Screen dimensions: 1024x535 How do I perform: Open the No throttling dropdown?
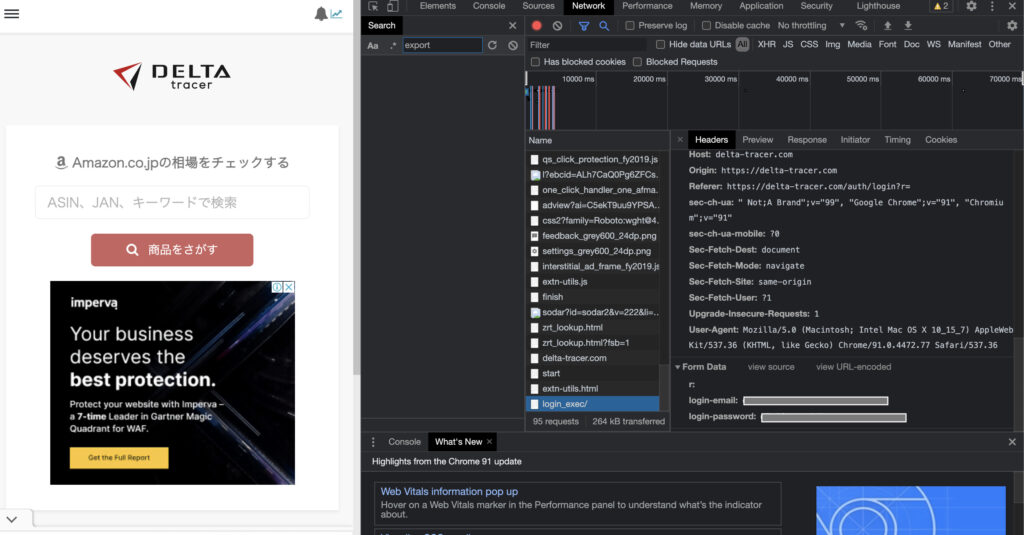pos(811,25)
